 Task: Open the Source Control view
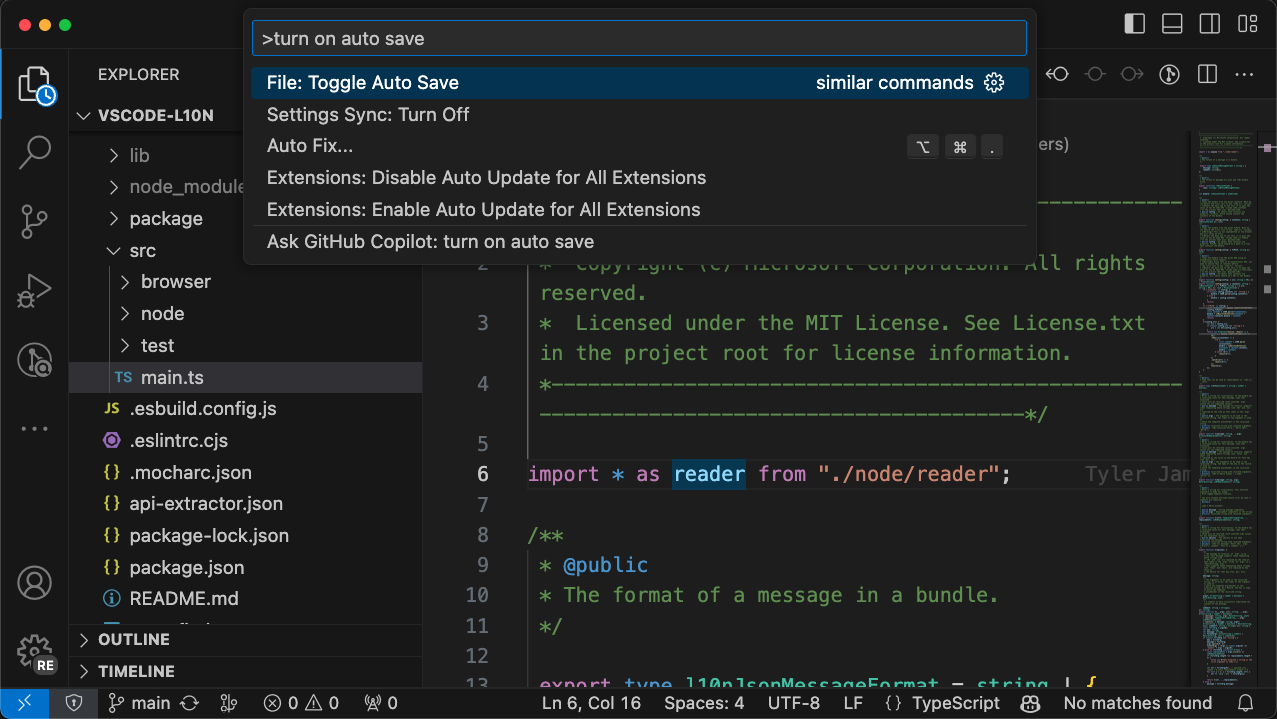point(34,221)
